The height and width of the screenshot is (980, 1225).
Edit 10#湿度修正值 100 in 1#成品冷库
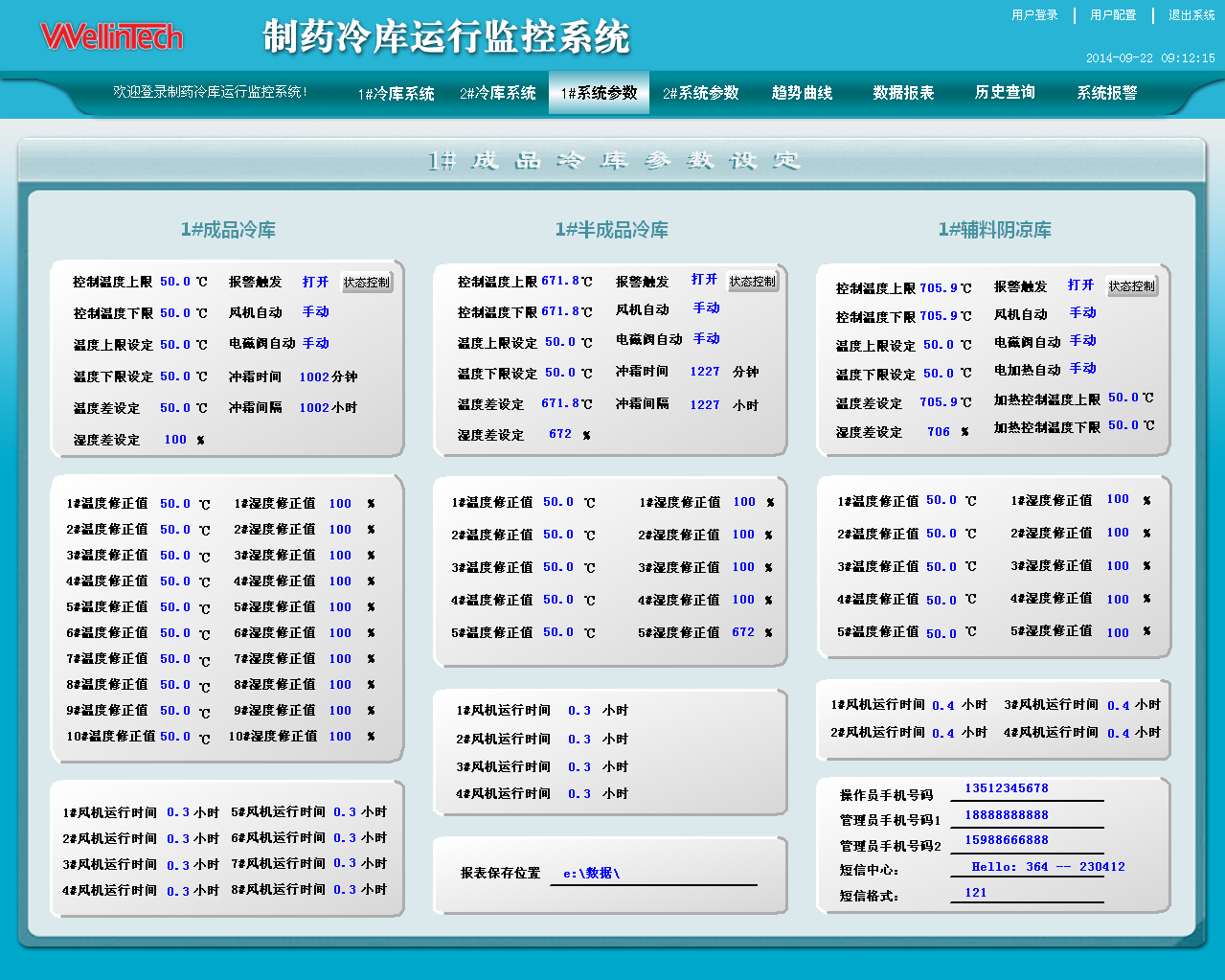[x=340, y=737]
